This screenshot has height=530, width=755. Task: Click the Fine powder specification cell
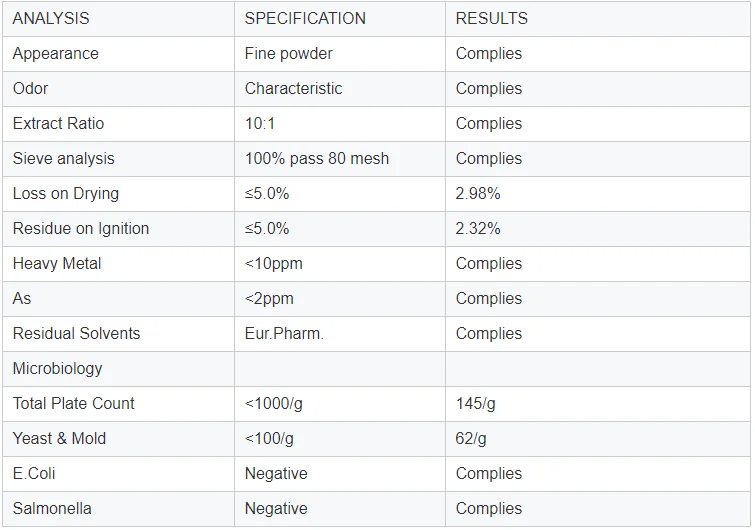[x=289, y=54]
